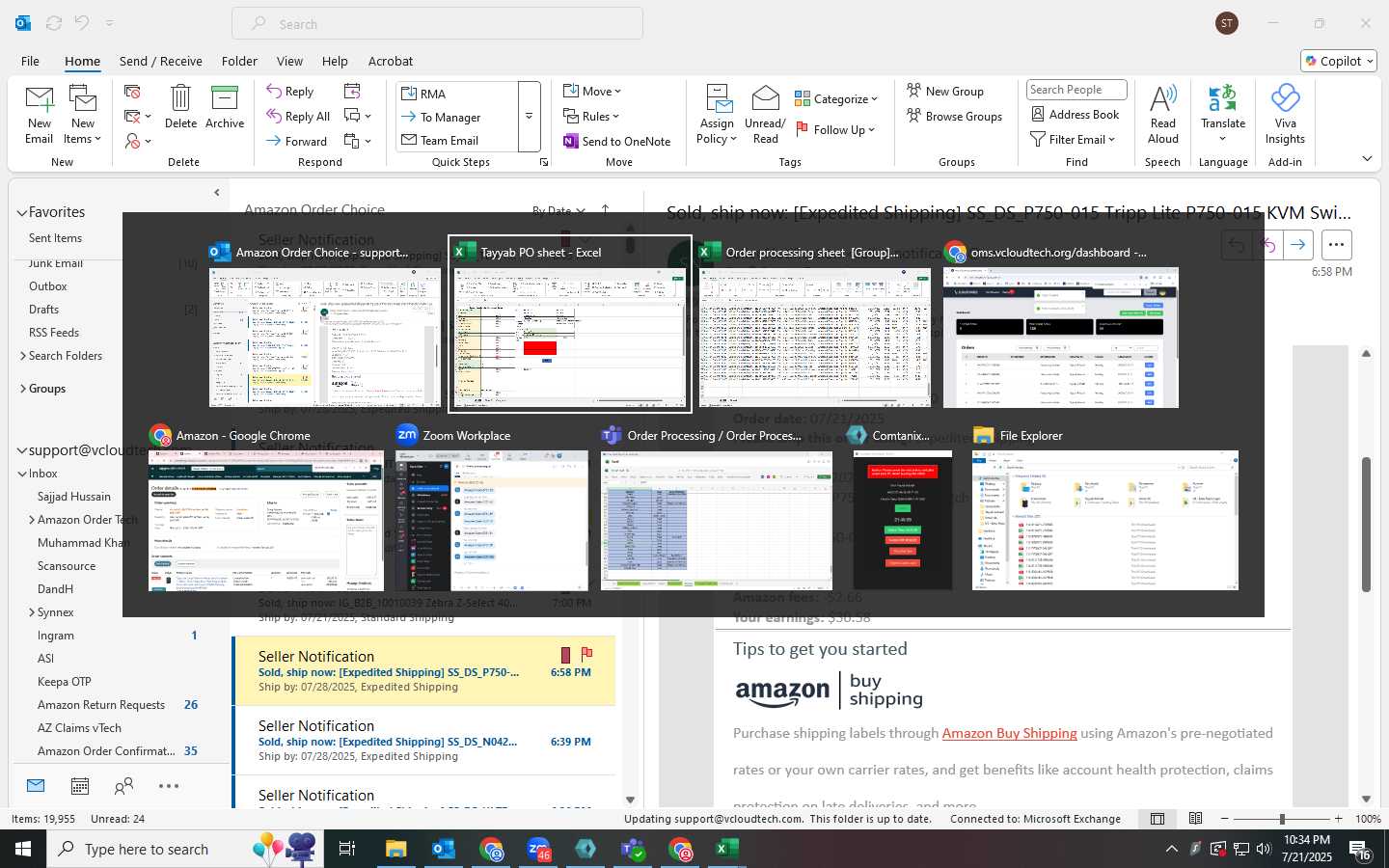Screen dimensions: 1389x868
Task: Open Viva Insights add-in
Action: [x=1285, y=114]
